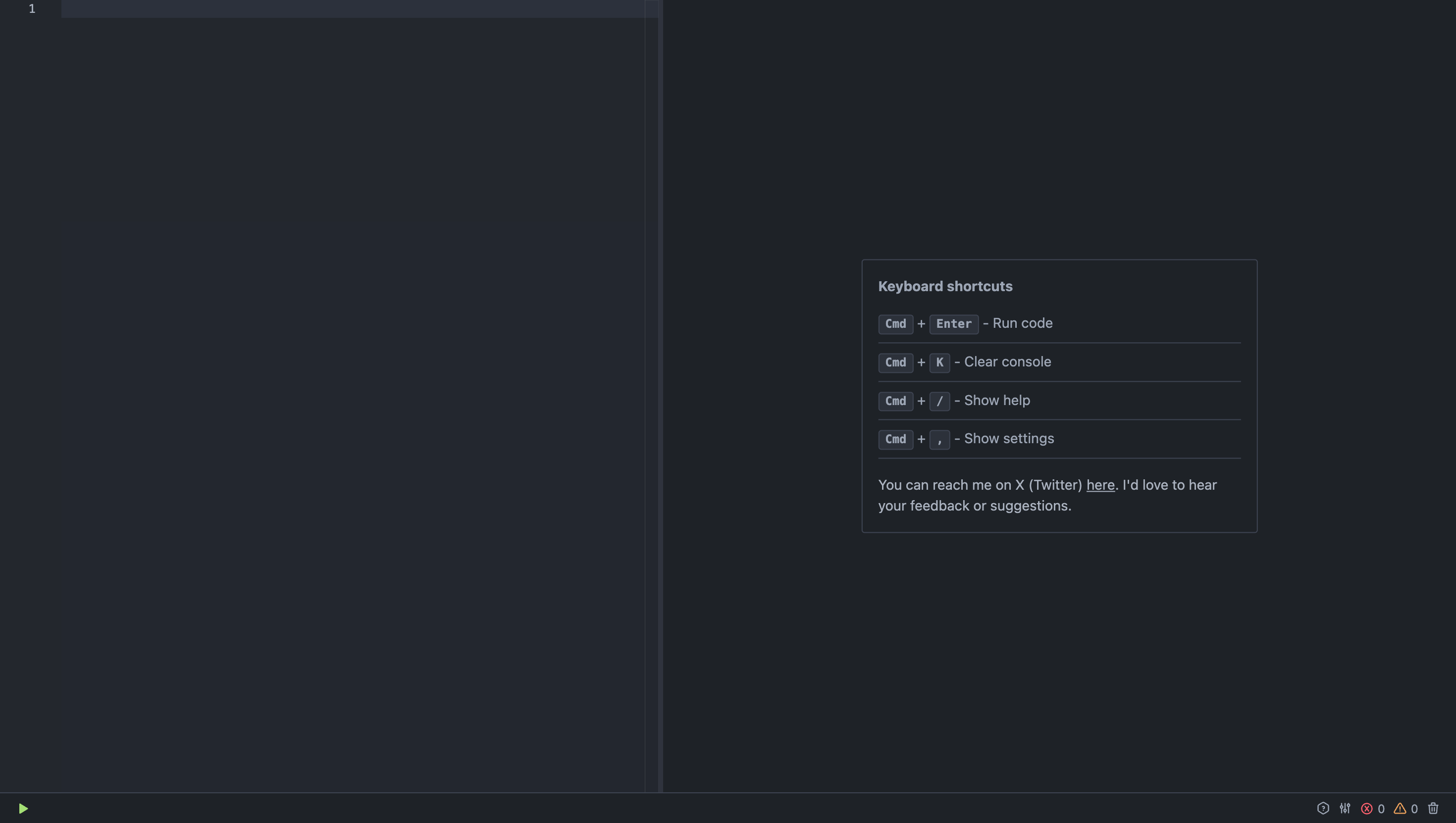The width and height of the screenshot is (1456, 823).
Task: Click the slash key badge for Show help
Action: click(939, 401)
